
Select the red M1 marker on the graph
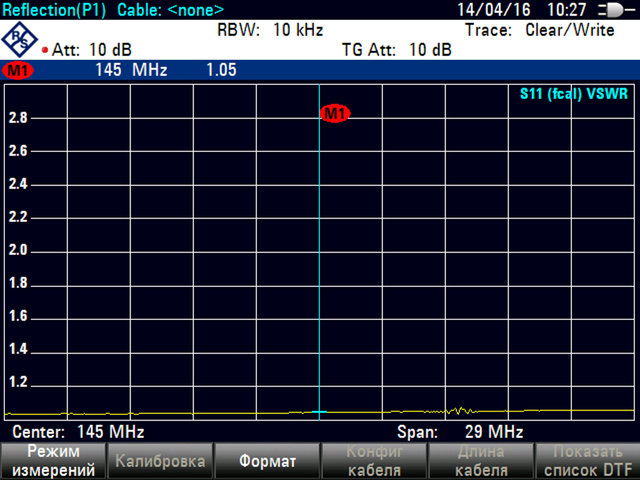click(x=334, y=114)
